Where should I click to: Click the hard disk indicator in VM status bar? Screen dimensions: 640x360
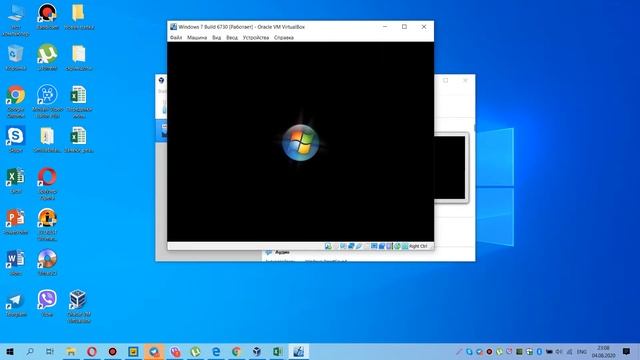point(328,246)
